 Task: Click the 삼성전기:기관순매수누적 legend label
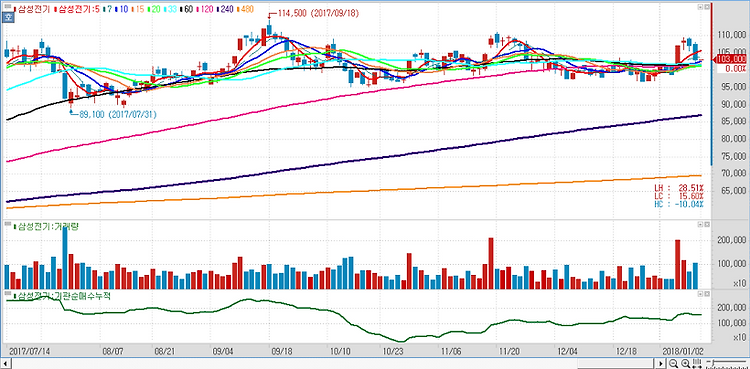tap(62, 296)
